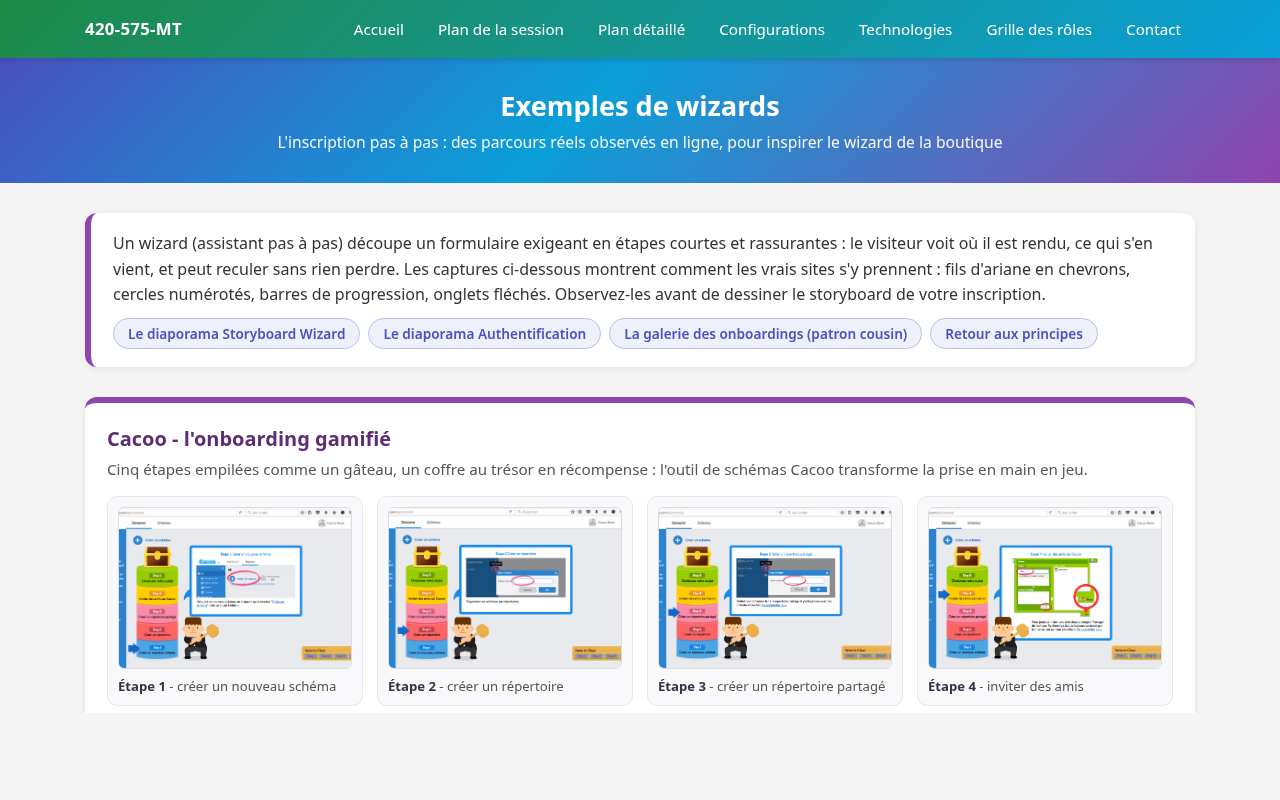Click the L'inscription pas à pas subtitle

click(640, 142)
